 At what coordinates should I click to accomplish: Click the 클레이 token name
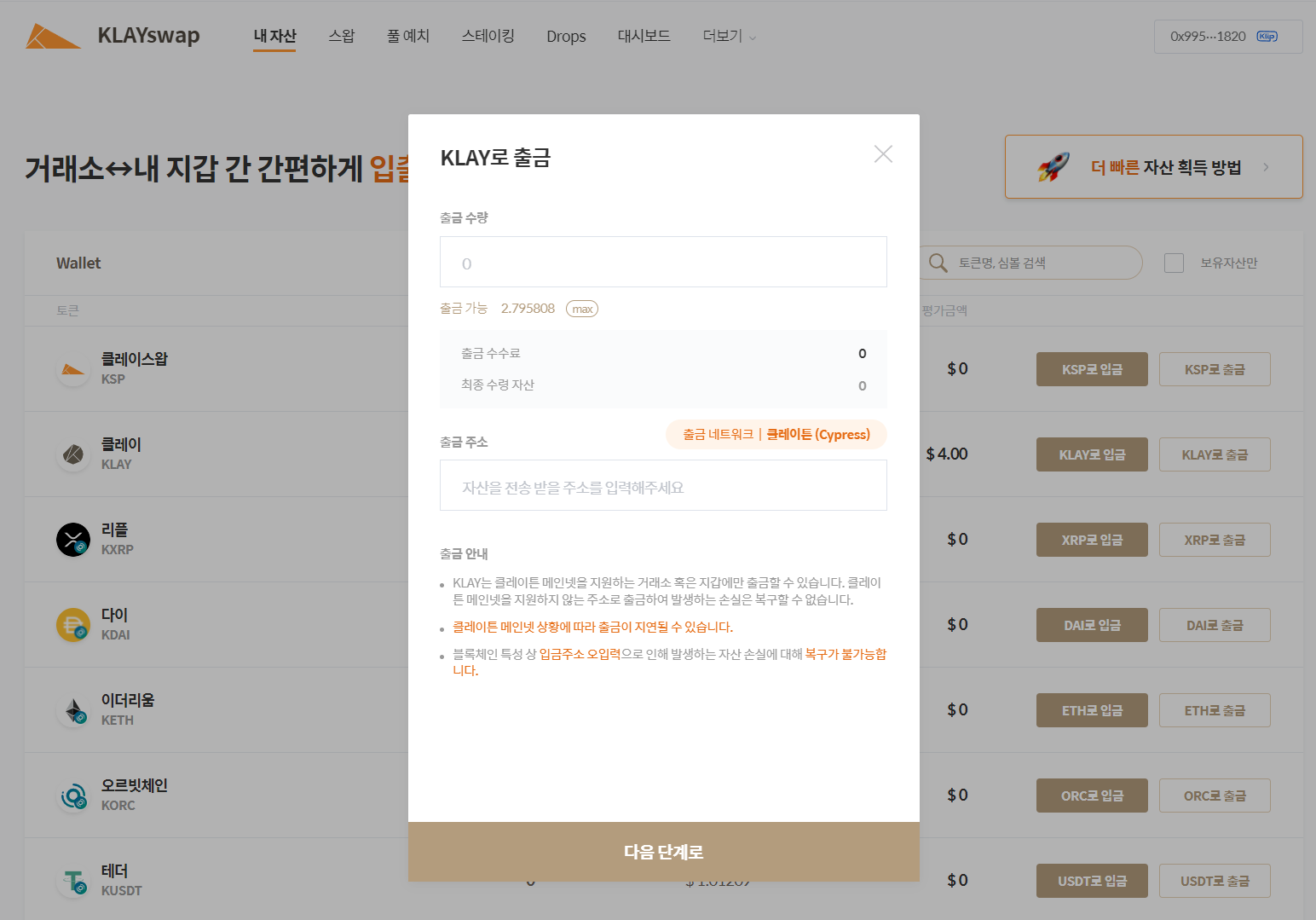coord(121,444)
